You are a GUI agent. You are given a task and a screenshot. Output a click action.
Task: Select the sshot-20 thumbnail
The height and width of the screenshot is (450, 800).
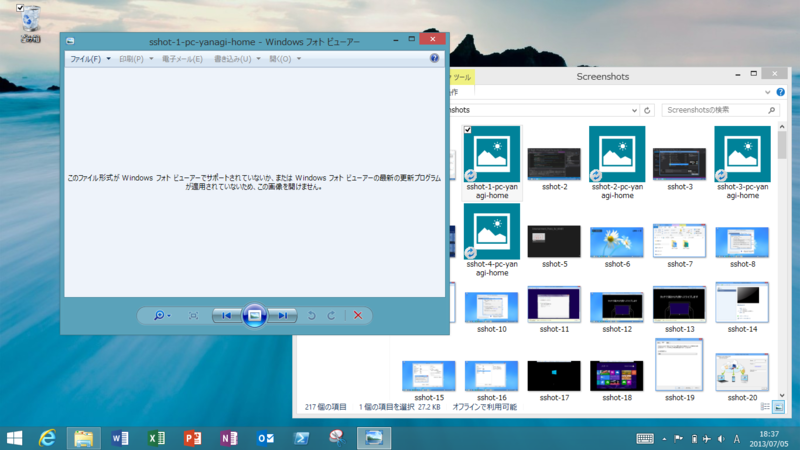[742, 372]
